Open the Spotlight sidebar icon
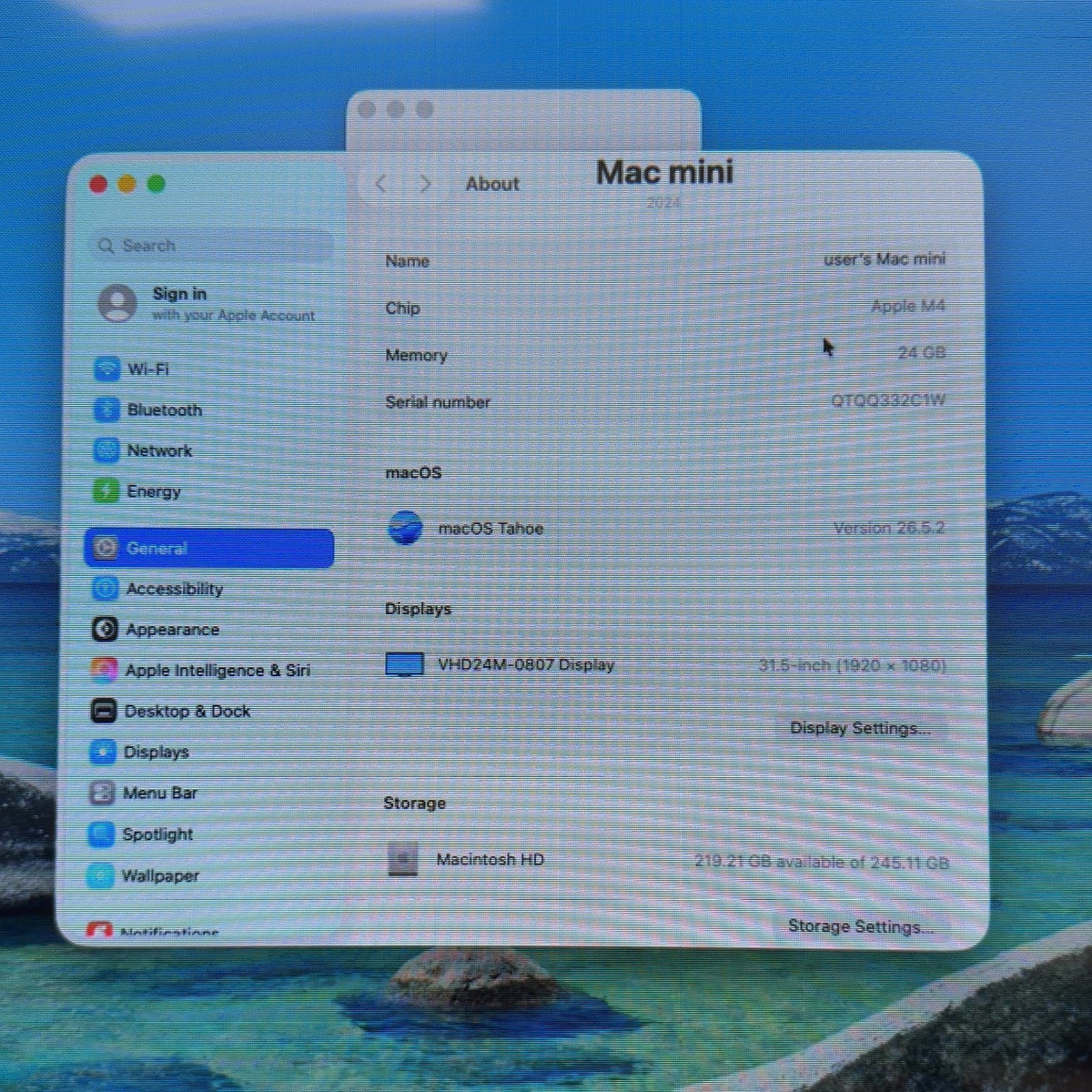This screenshot has width=1092, height=1092. pos(100,834)
